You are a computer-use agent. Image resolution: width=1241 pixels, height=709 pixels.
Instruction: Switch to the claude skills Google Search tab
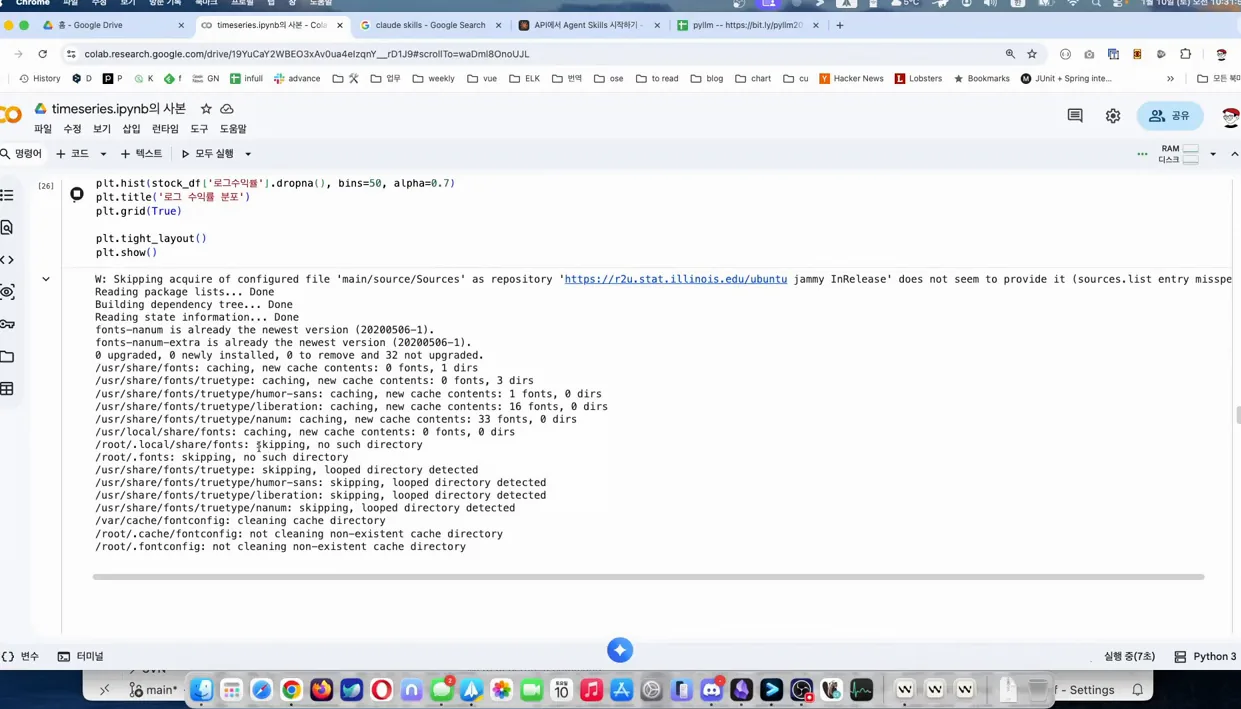click(430, 25)
